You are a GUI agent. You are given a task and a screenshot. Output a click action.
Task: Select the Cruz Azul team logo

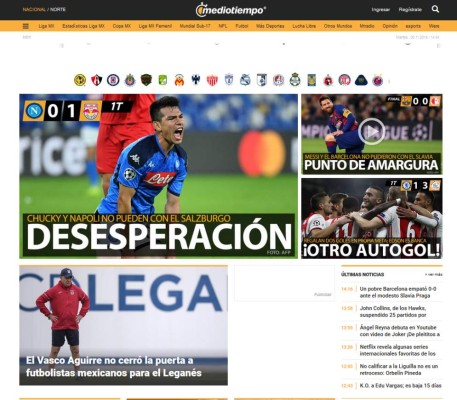pyautogui.click(x=113, y=80)
